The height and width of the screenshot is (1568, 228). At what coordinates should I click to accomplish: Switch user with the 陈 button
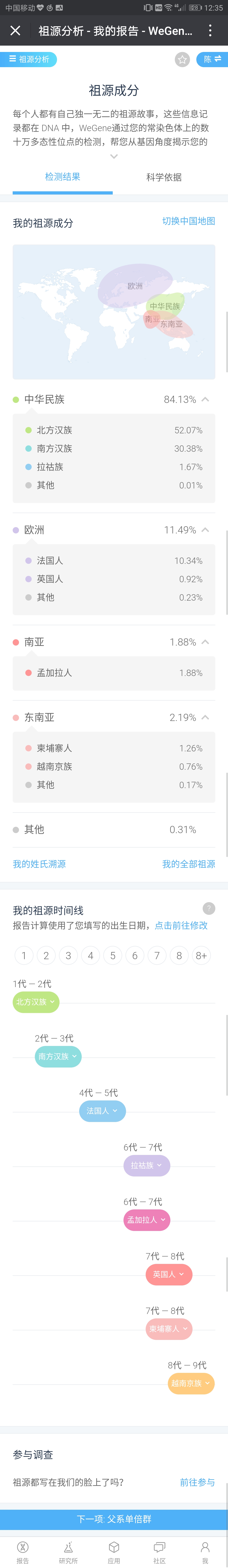pos(212,60)
